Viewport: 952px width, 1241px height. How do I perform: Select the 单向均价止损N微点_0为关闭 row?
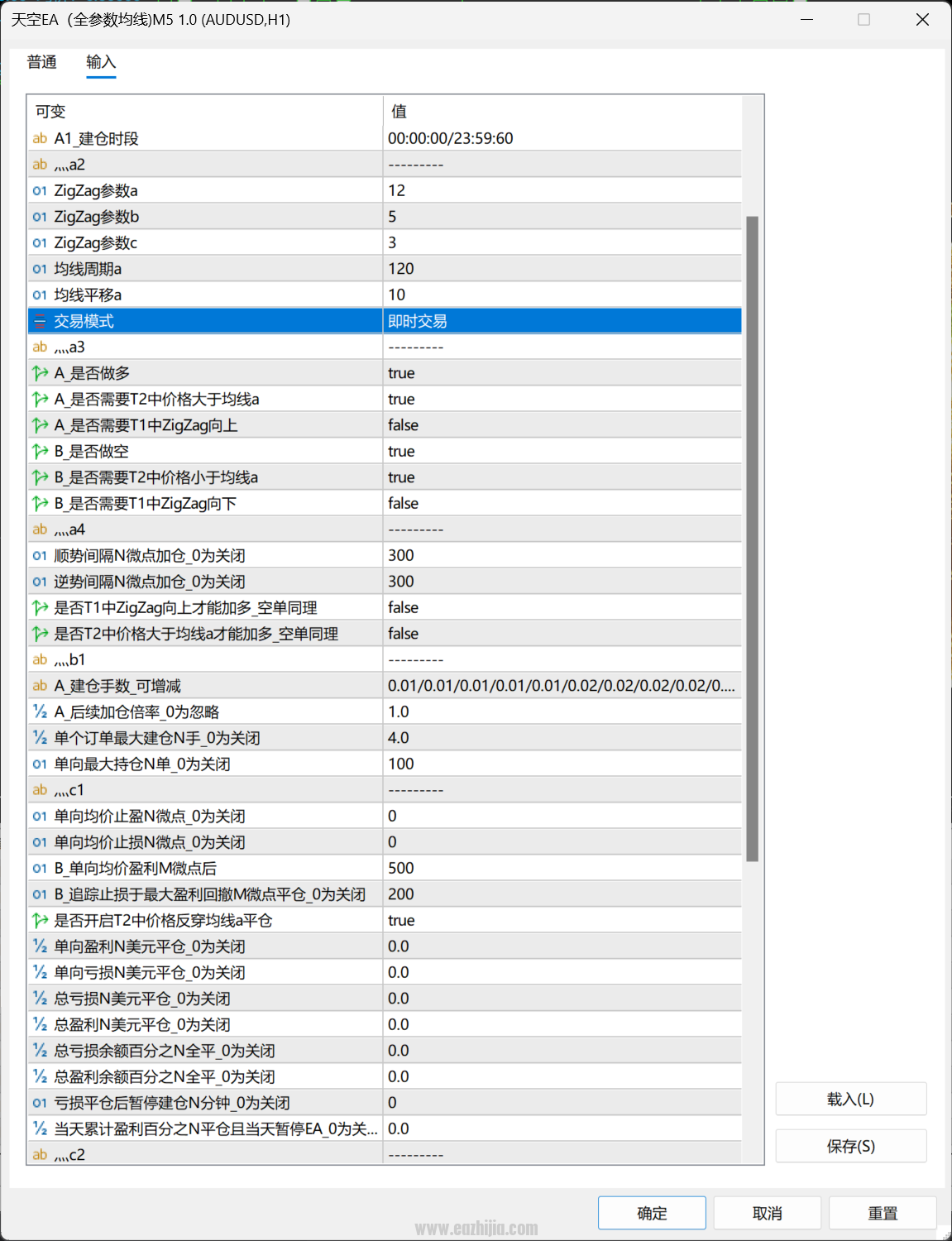(385, 842)
